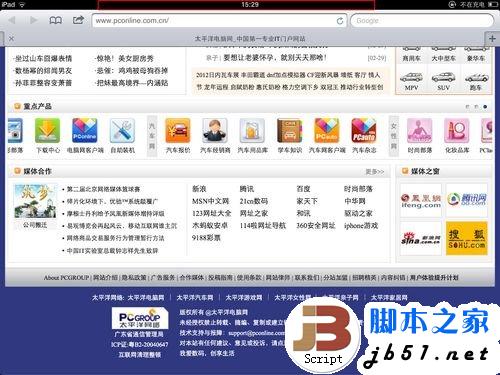500x375 pixels.
Task: Open the 太平洋汽车网 footer link
Action: (x=195, y=298)
